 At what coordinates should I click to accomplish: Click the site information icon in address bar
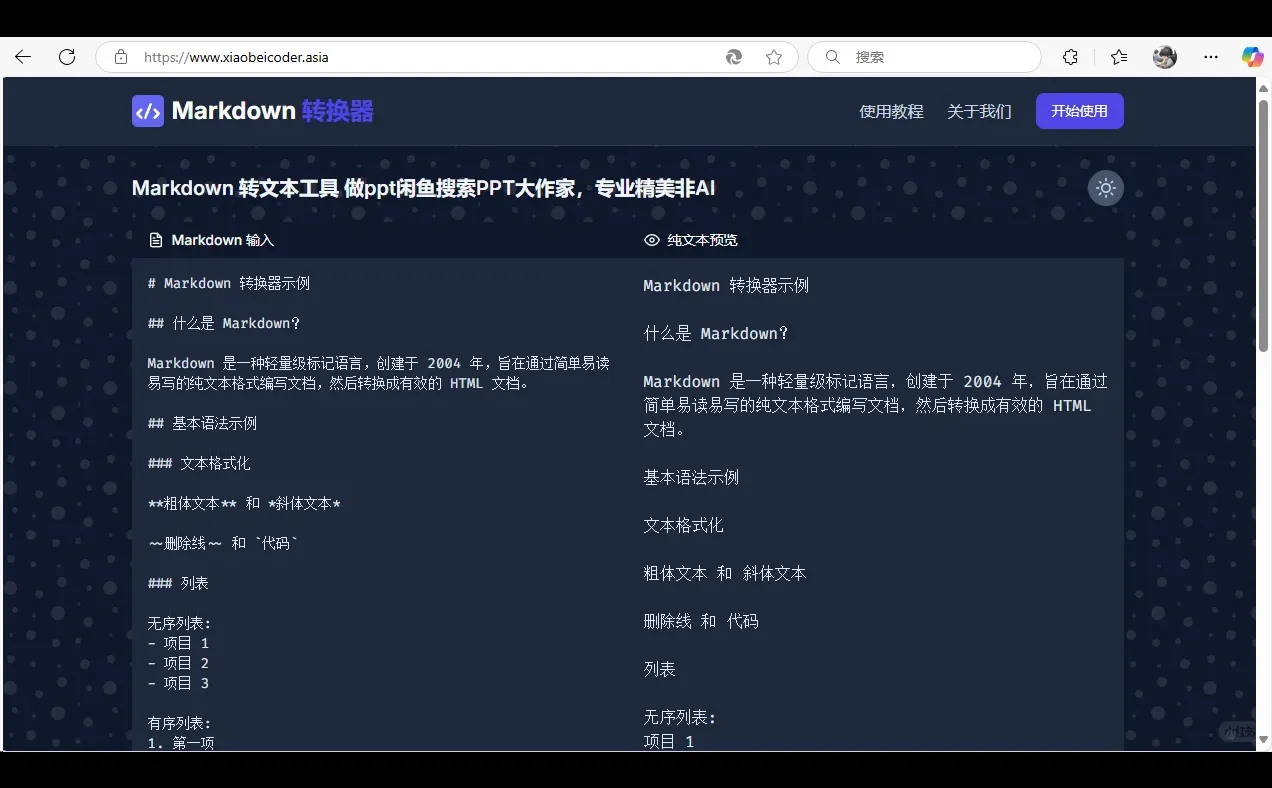tap(120, 57)
